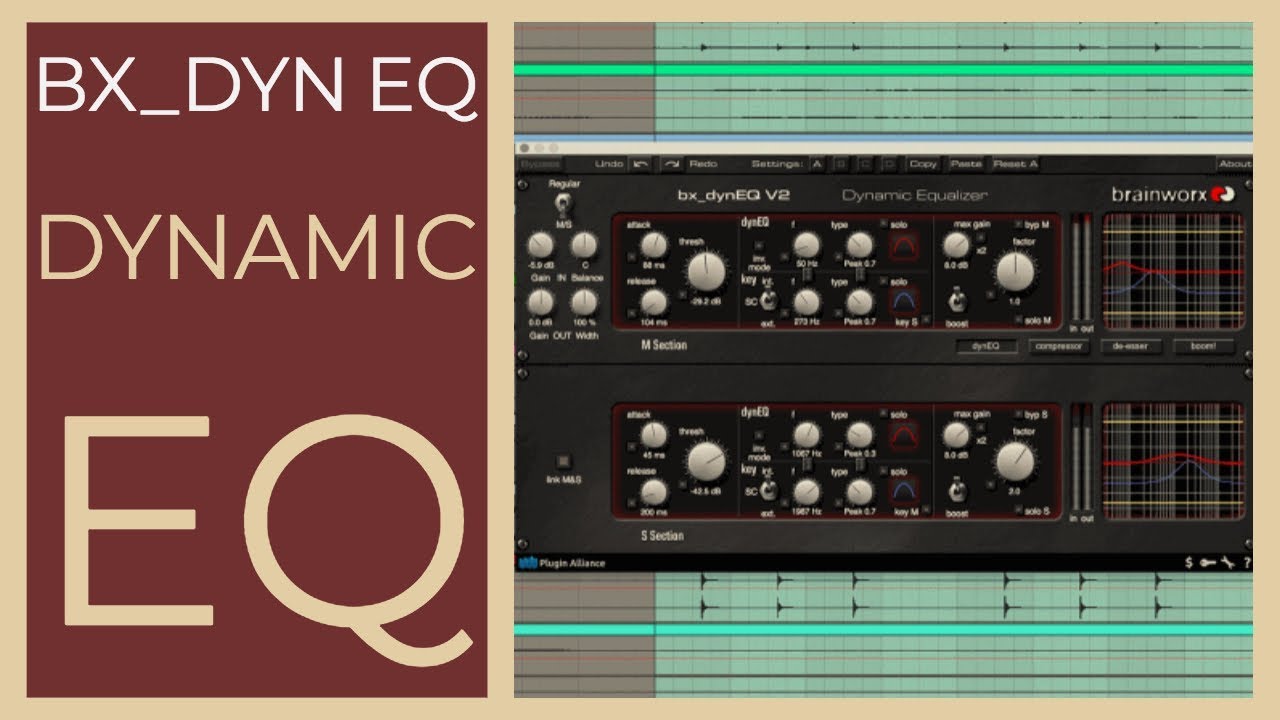This screenshot has height=720, width=1280.
Task: Check the solo S checkbox
Action: (x=1018, y=511)
